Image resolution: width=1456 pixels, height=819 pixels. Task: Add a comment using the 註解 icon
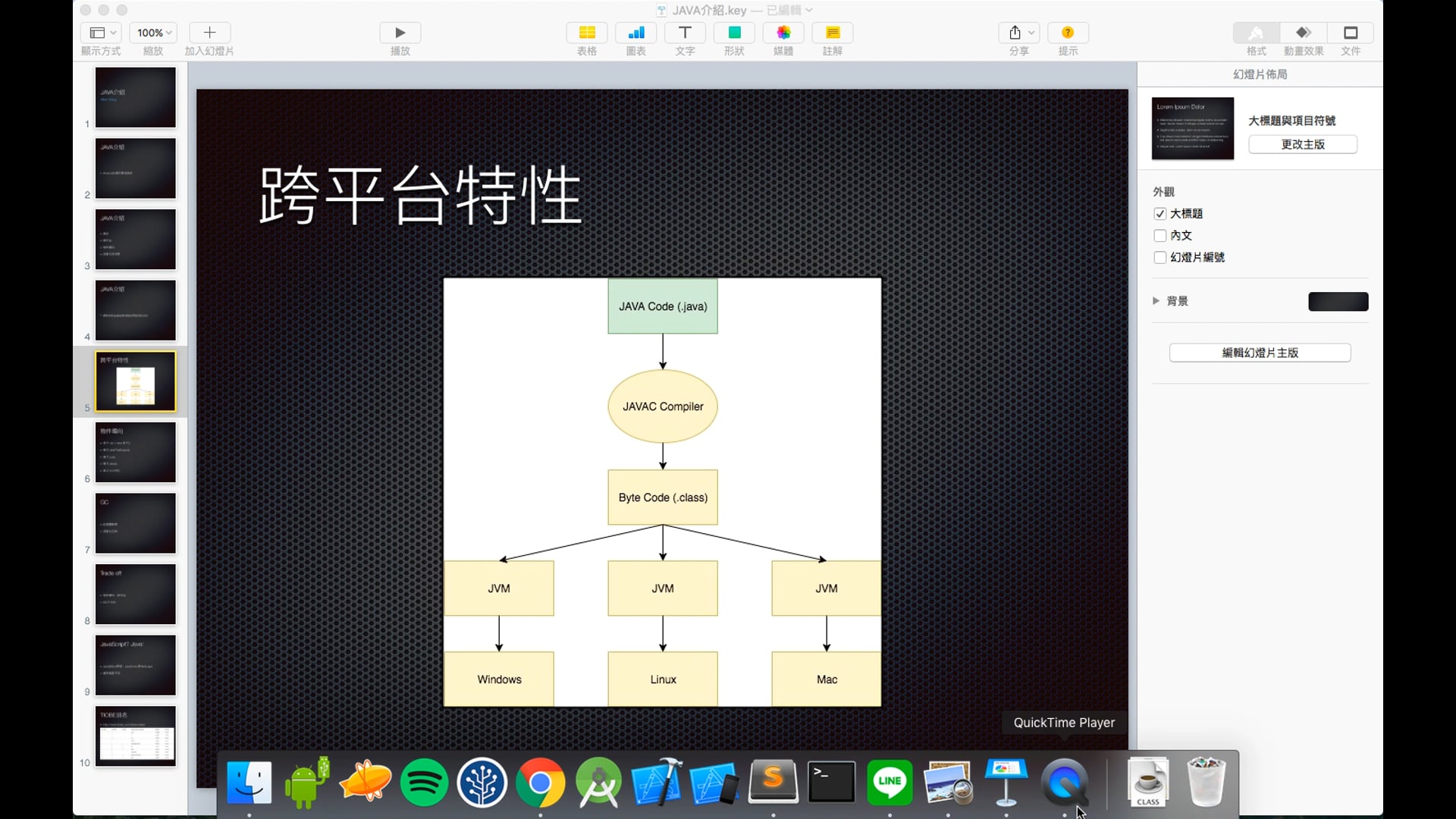coord(832,33)
